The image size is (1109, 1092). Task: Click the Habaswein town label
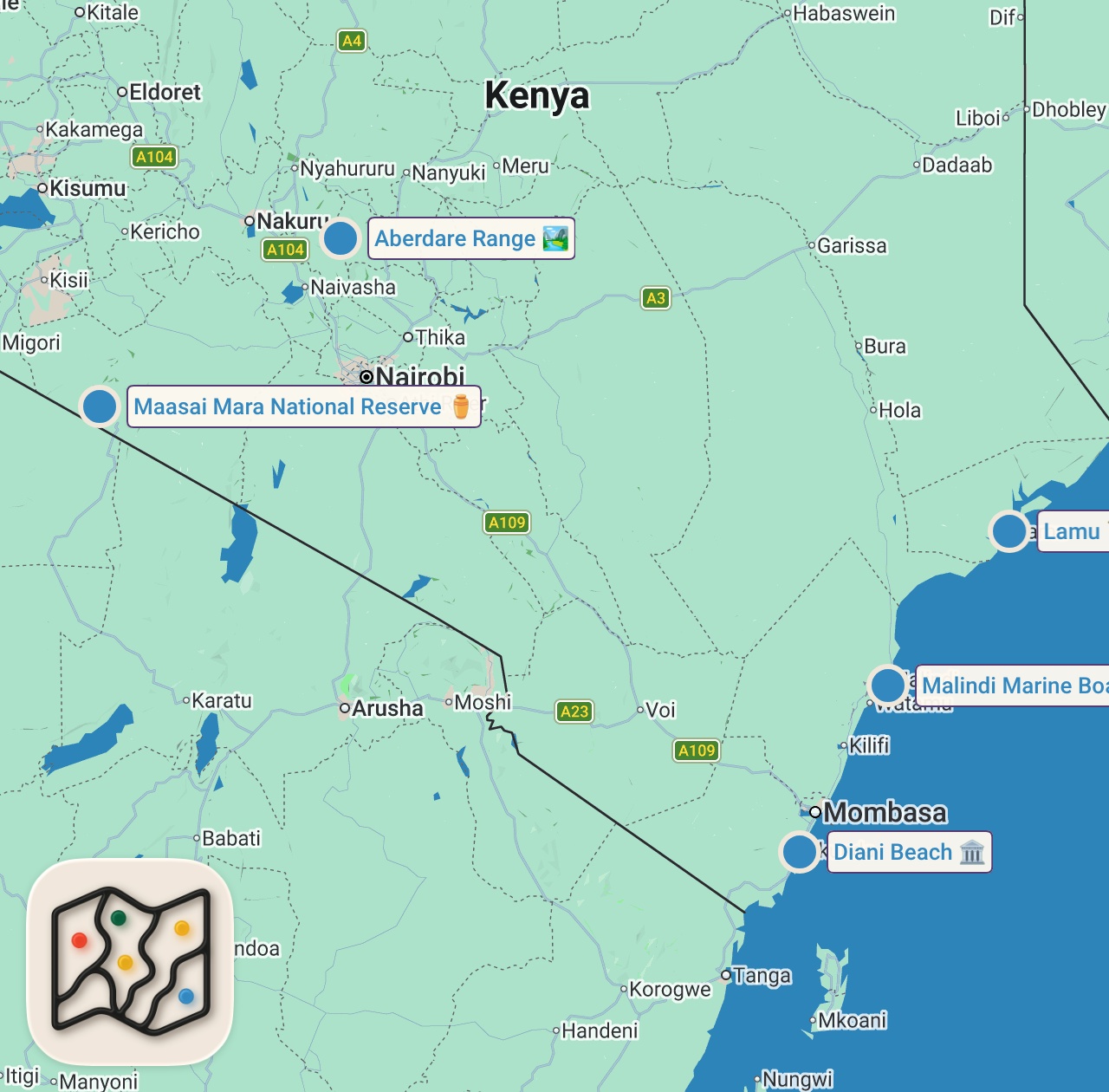click(844, 14)
